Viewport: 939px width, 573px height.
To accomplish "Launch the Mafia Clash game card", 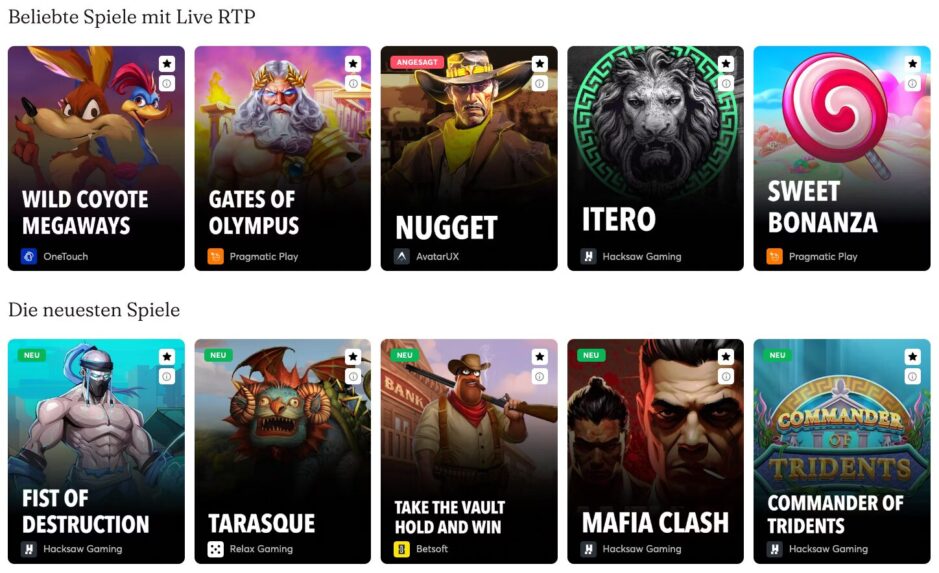I will point(655,451).
